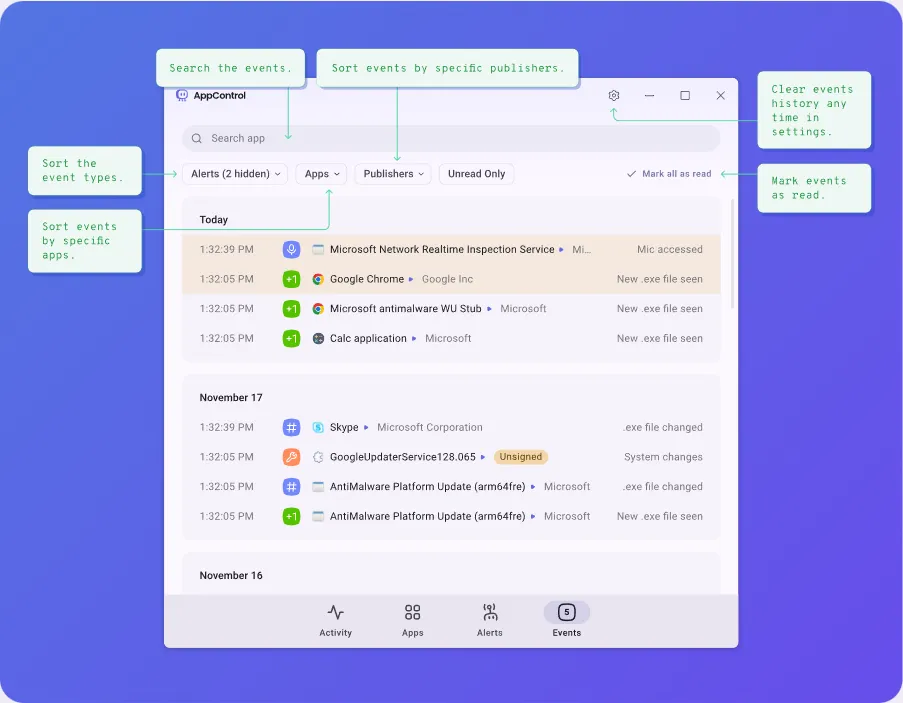
Task: Click the hash icon on the Skype row
Action: click(291, 427)
